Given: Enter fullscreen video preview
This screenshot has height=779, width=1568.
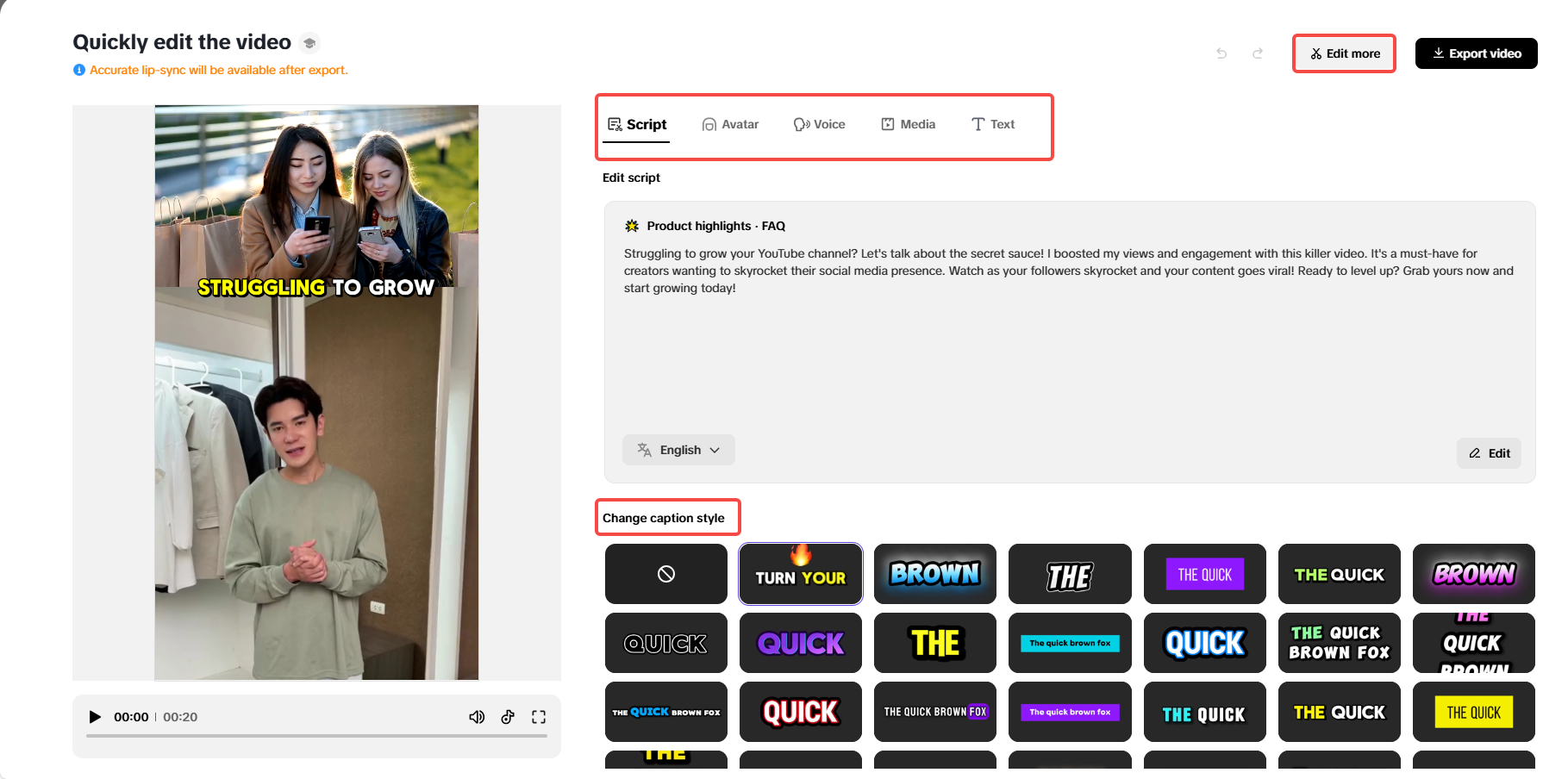Looking at the screenshot, I should pyautogui.click(x=539, y=717).
